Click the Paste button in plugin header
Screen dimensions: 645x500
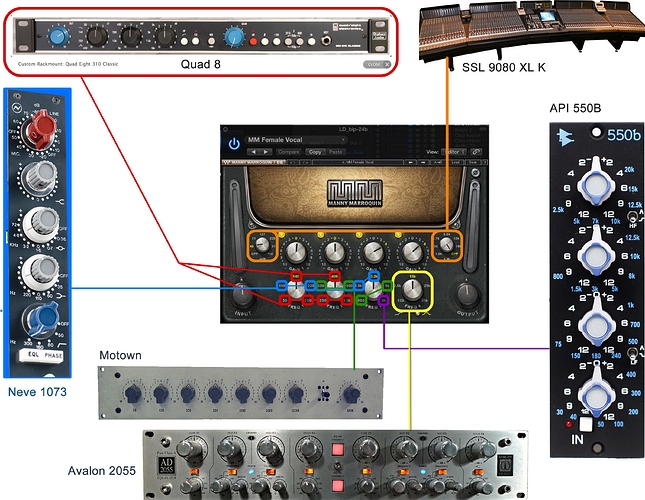[335, 152]
